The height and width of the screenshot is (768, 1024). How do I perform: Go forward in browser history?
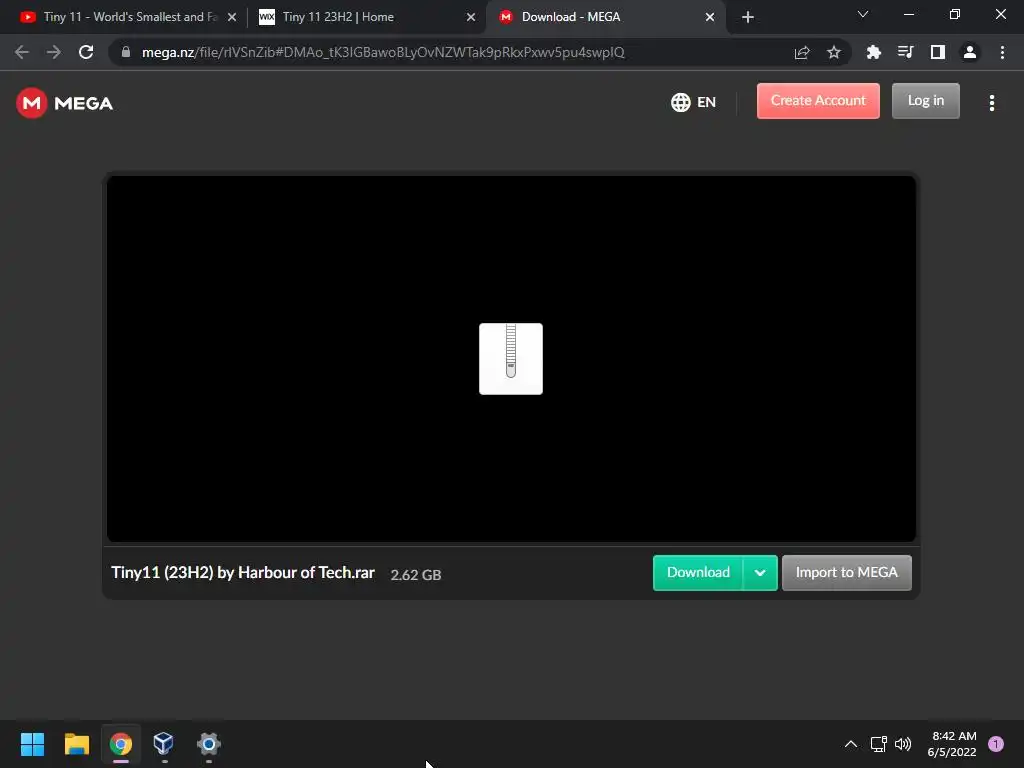click(x=54, y=52)
